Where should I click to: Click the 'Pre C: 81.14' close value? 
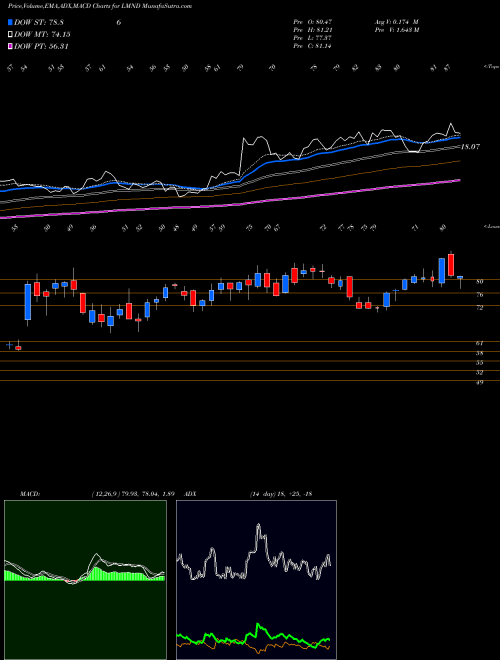pos(312,46)
